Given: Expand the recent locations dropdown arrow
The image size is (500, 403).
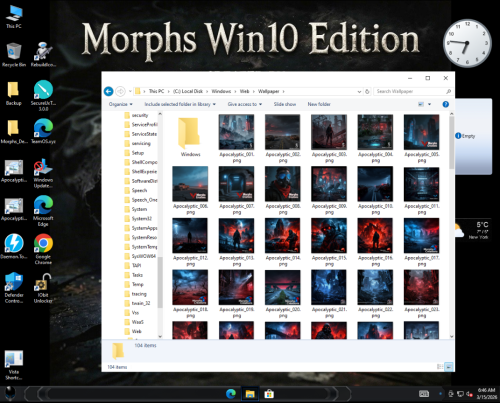Looking at the screenshot, I should (x=130, y=91).
